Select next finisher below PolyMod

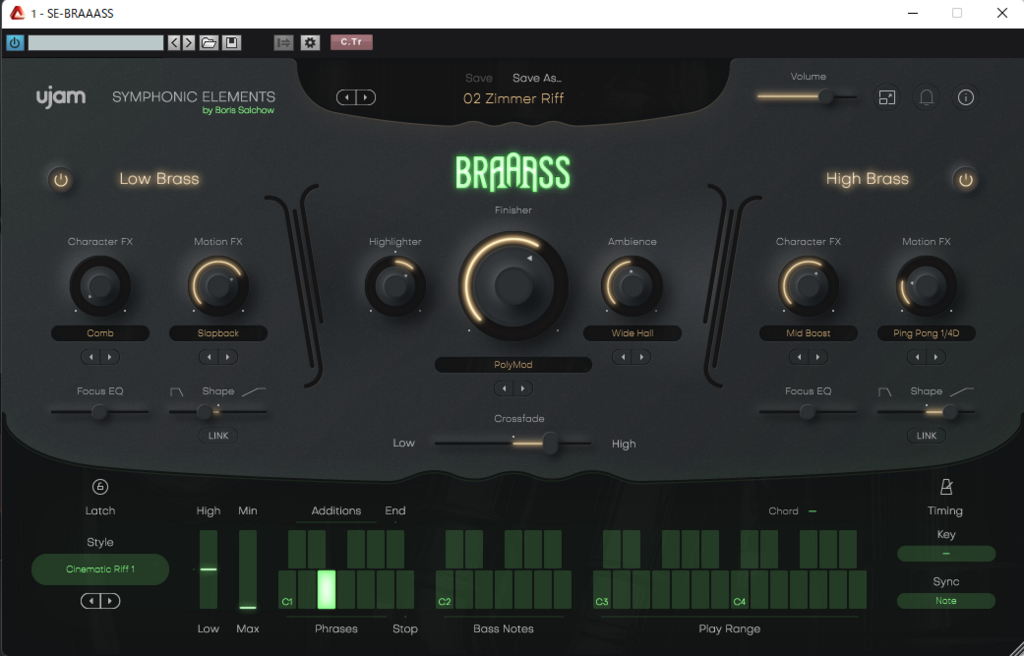(x=523, y=389)
